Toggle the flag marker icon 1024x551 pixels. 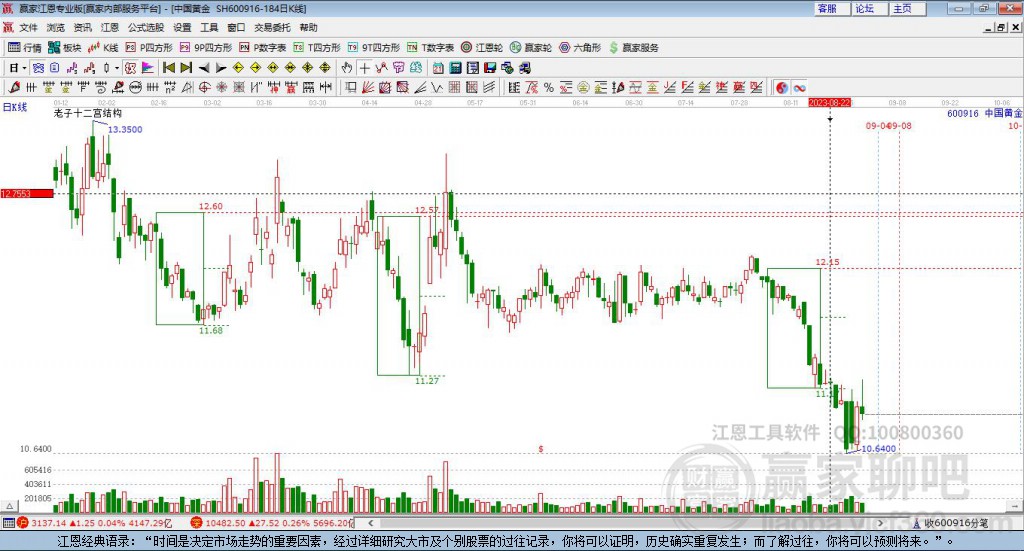pyautogui.click(x=148, y=68)
